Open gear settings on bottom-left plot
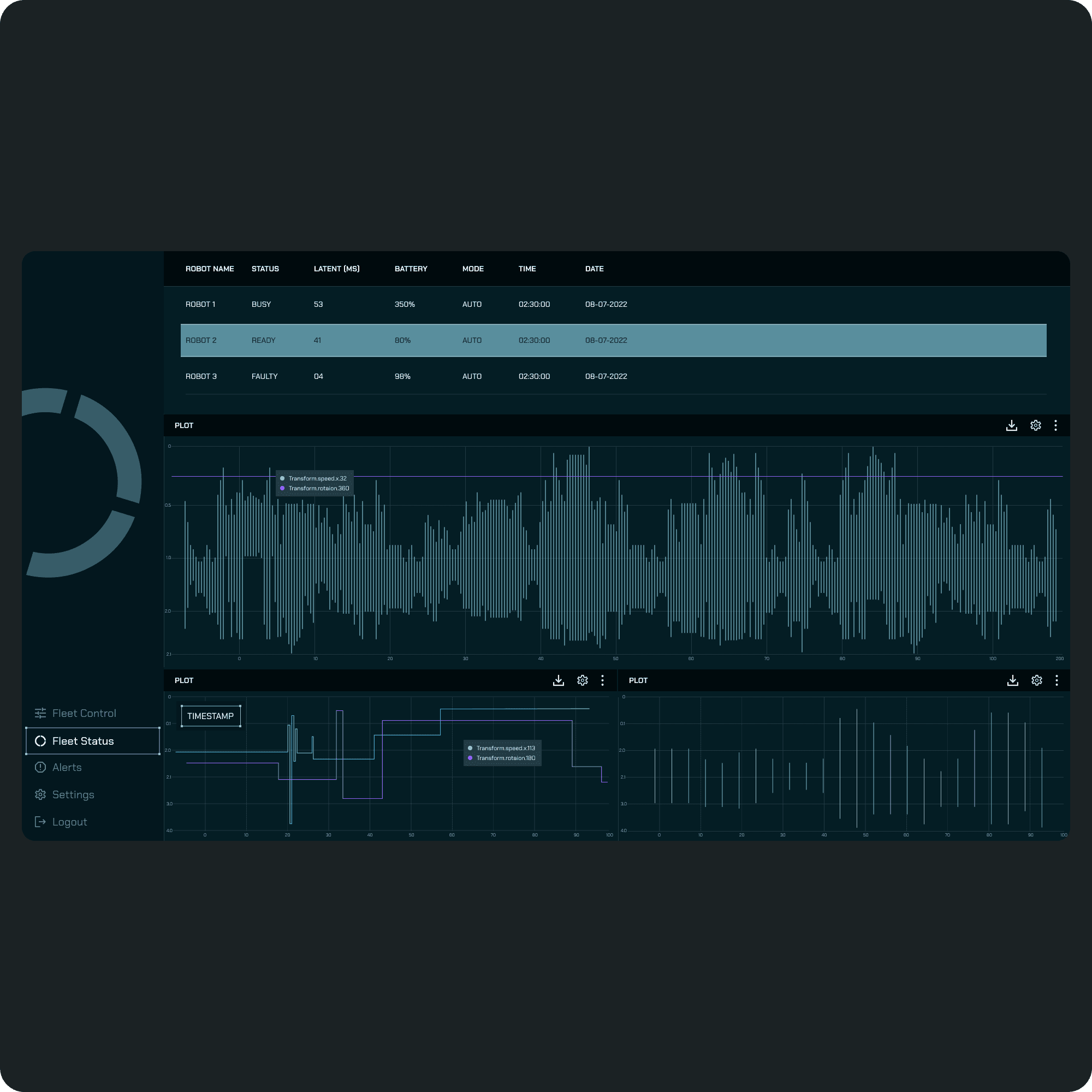The image size is (1092, 1092). [x=582, y=680]
